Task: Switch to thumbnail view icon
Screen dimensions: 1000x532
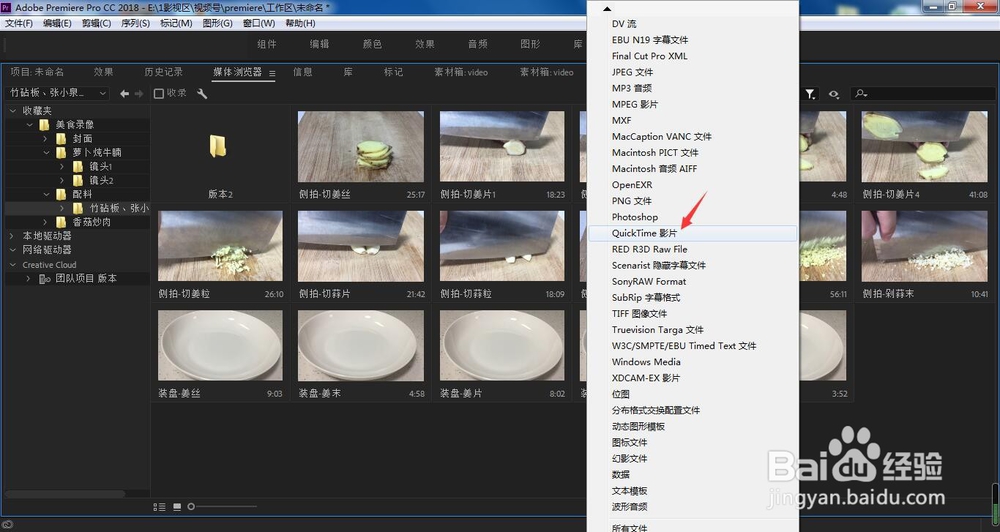Action: pos(177,507)
